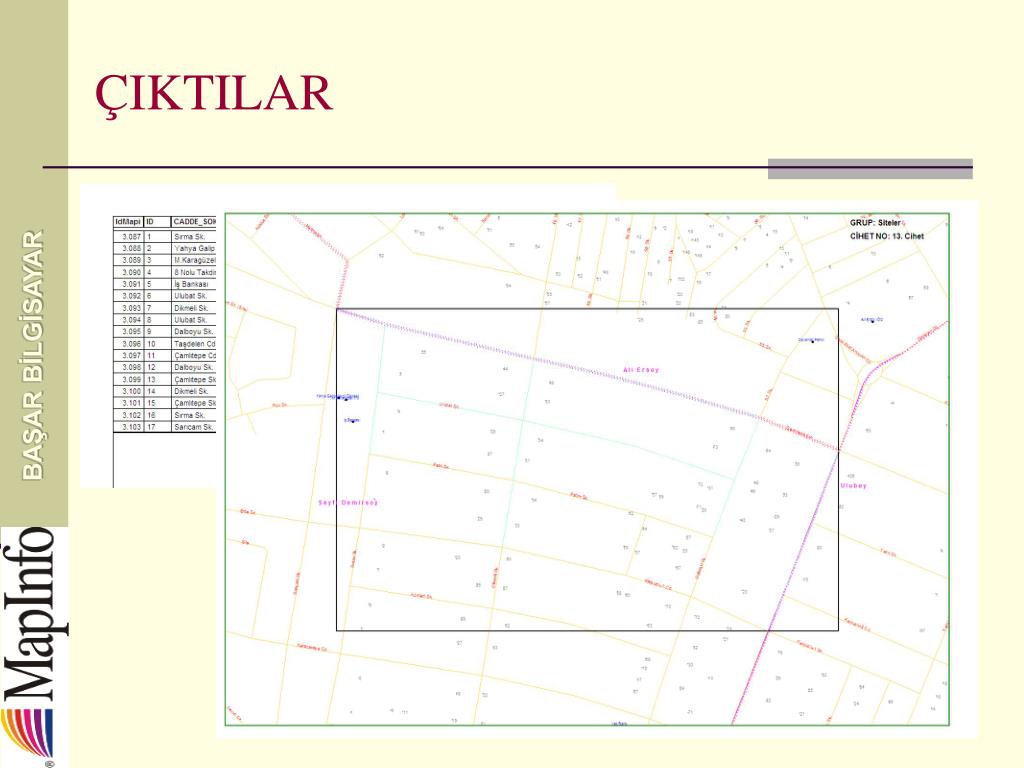The width and height of the screenshot is (1024, 768).
Task: Click the M.Karagüzel street cell
Action: 194,260
